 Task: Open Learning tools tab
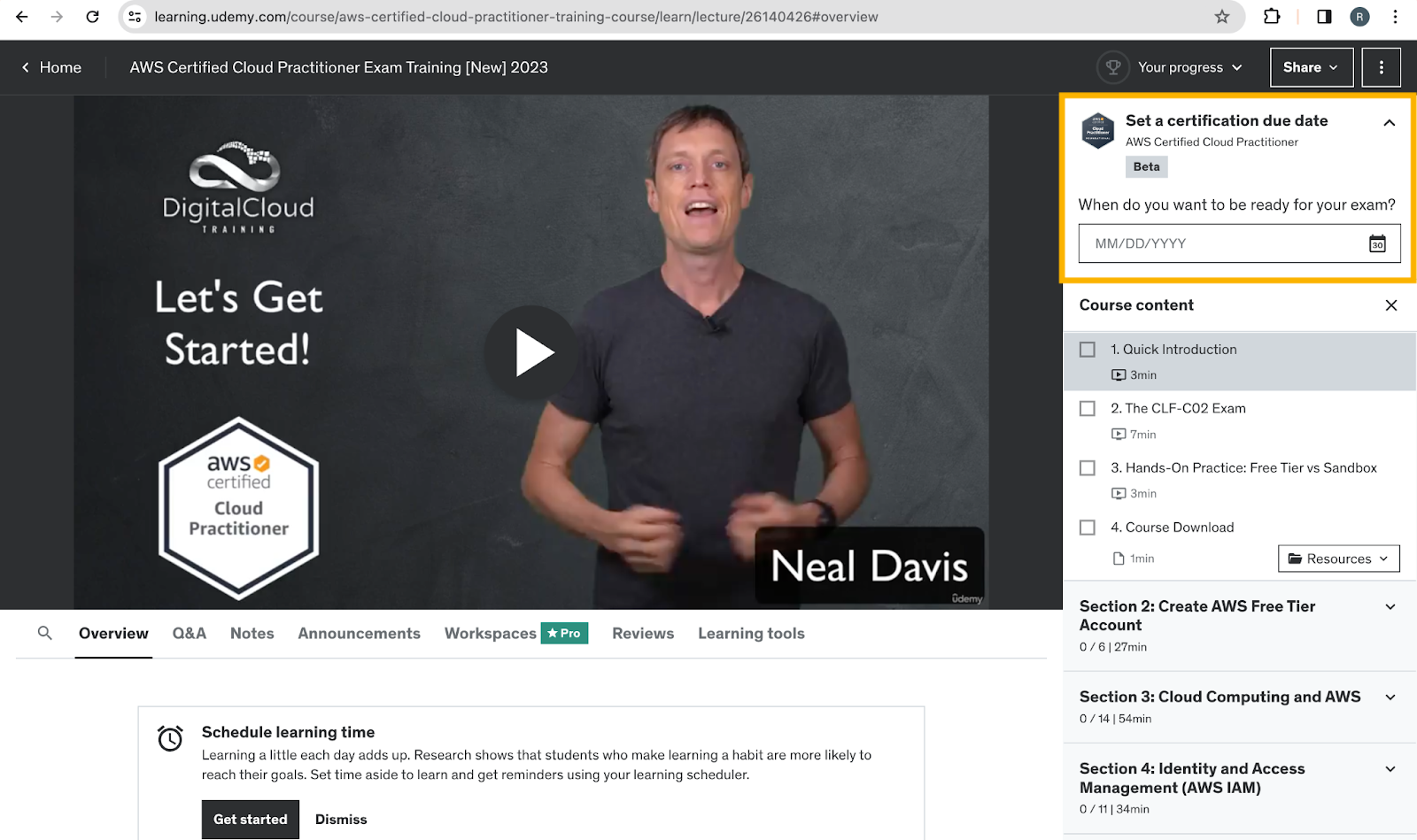751,634
